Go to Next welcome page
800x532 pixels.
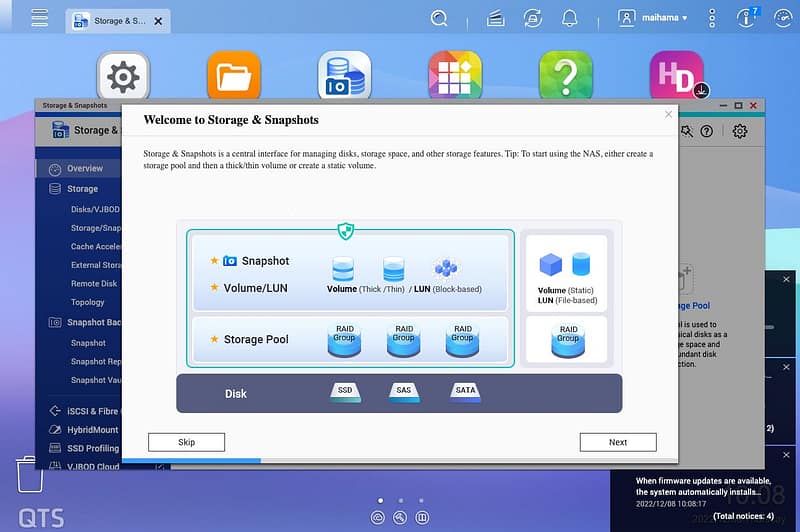(x=618, y=442)
